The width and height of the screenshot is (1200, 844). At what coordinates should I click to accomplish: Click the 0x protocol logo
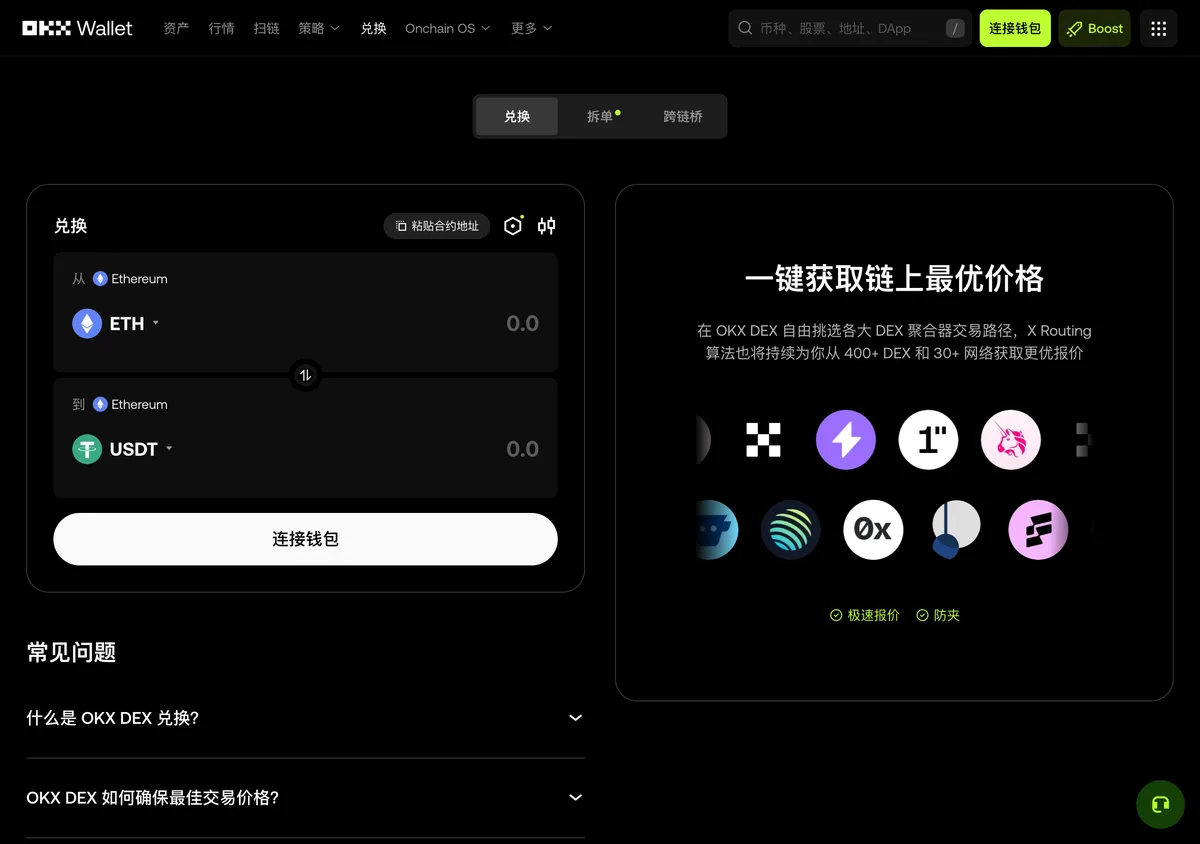(873, 530)
